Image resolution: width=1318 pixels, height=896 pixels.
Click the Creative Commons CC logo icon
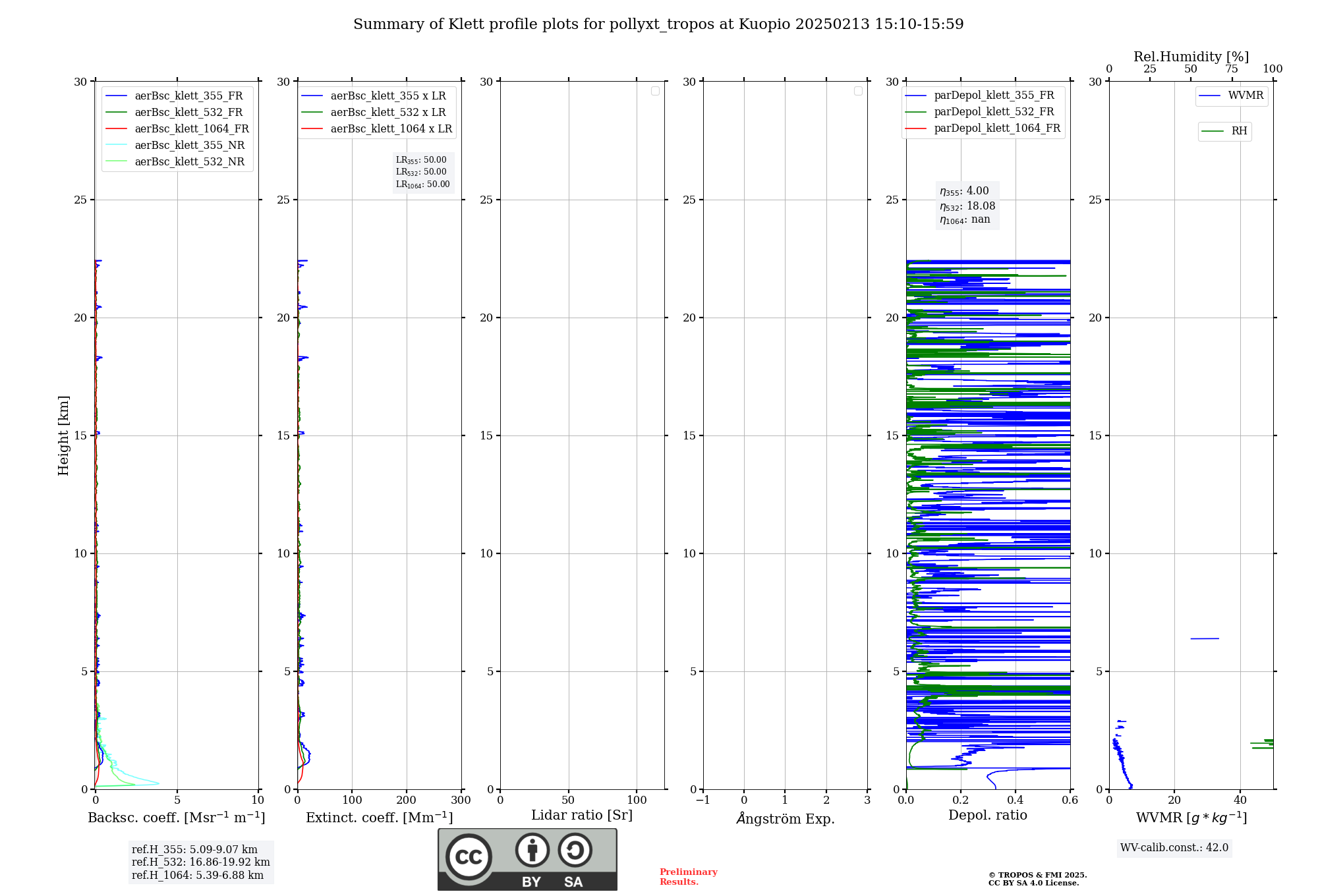(469, 856)
